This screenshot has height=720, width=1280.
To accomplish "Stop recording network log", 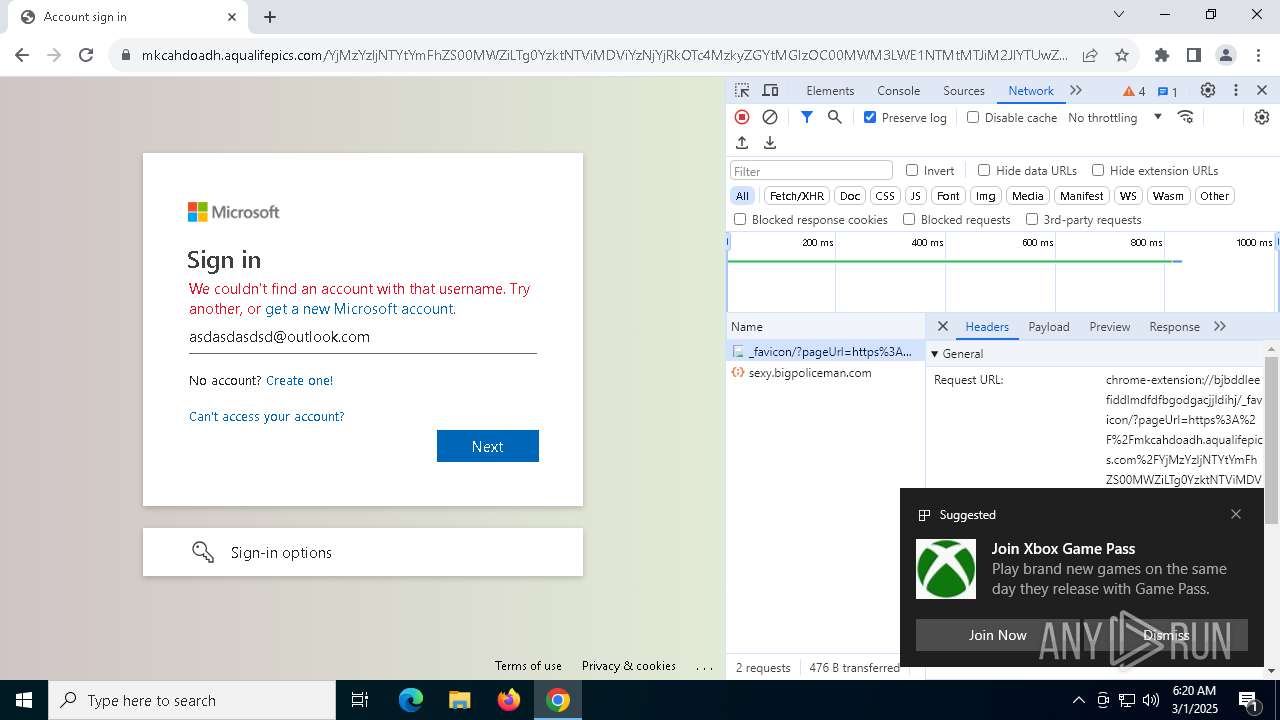I will [742, 117].
